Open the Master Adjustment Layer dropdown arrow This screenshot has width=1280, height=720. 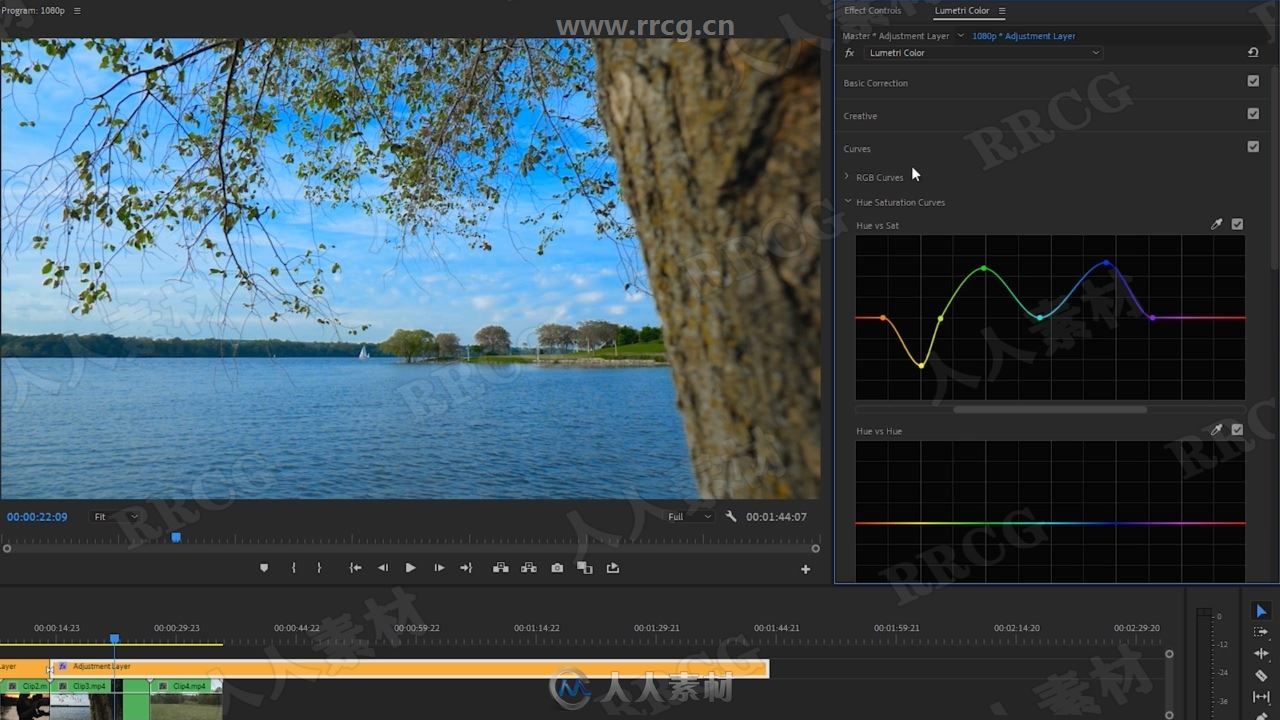coord(961,36)
